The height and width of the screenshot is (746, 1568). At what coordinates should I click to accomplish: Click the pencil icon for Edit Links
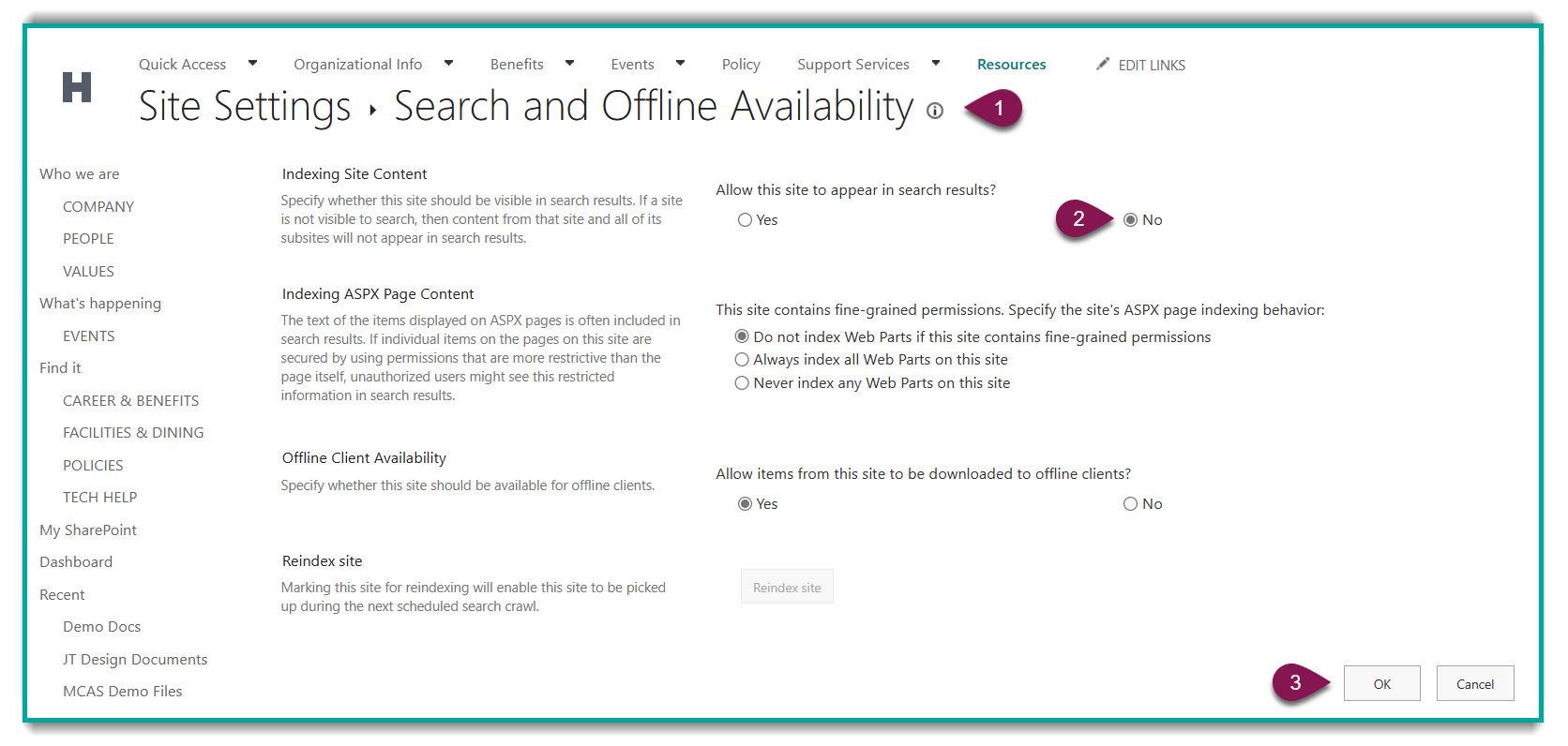(1103, 64)
